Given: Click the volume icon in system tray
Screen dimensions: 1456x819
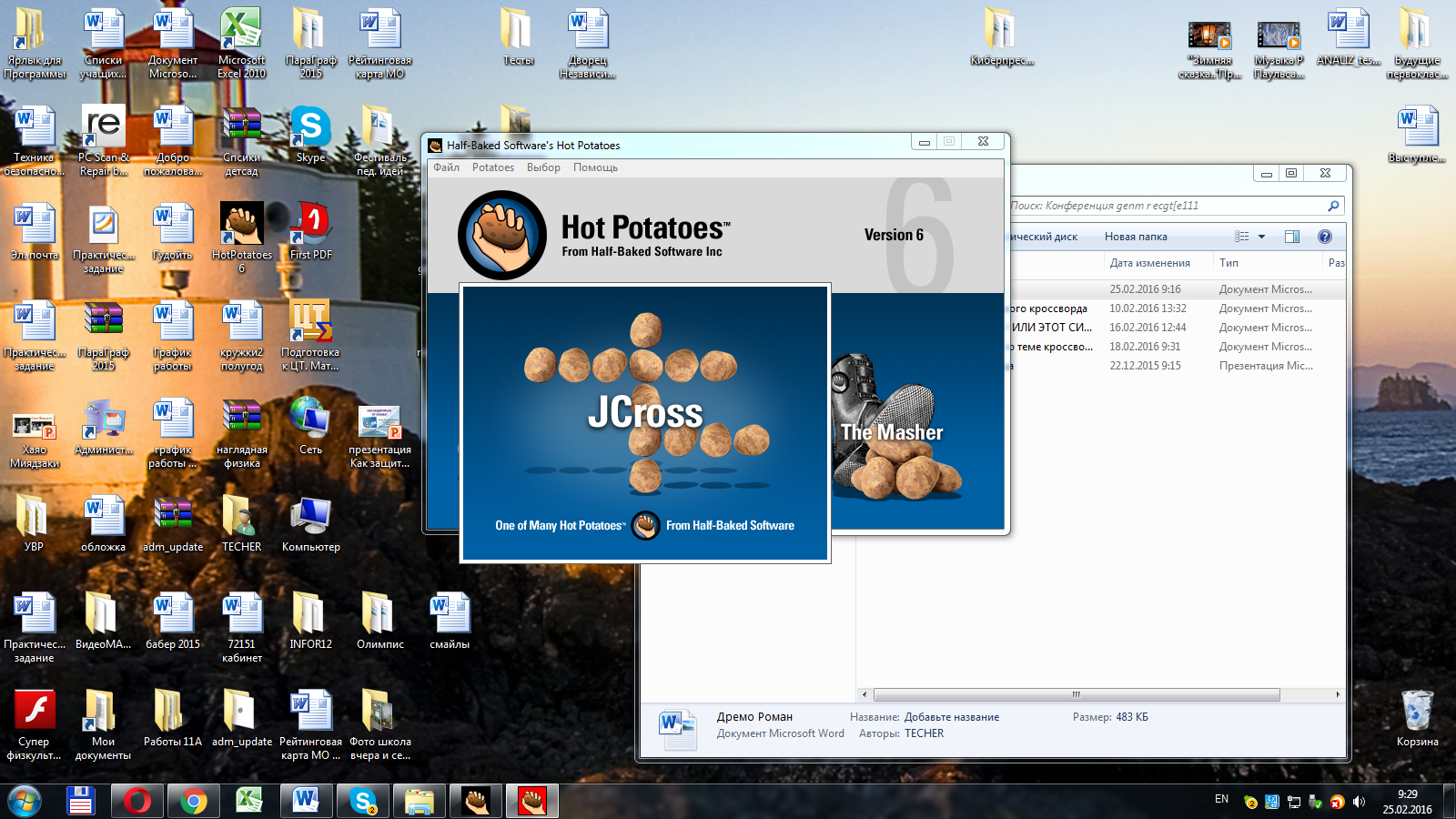Looking at the screenshot, I should (1360, 802).
